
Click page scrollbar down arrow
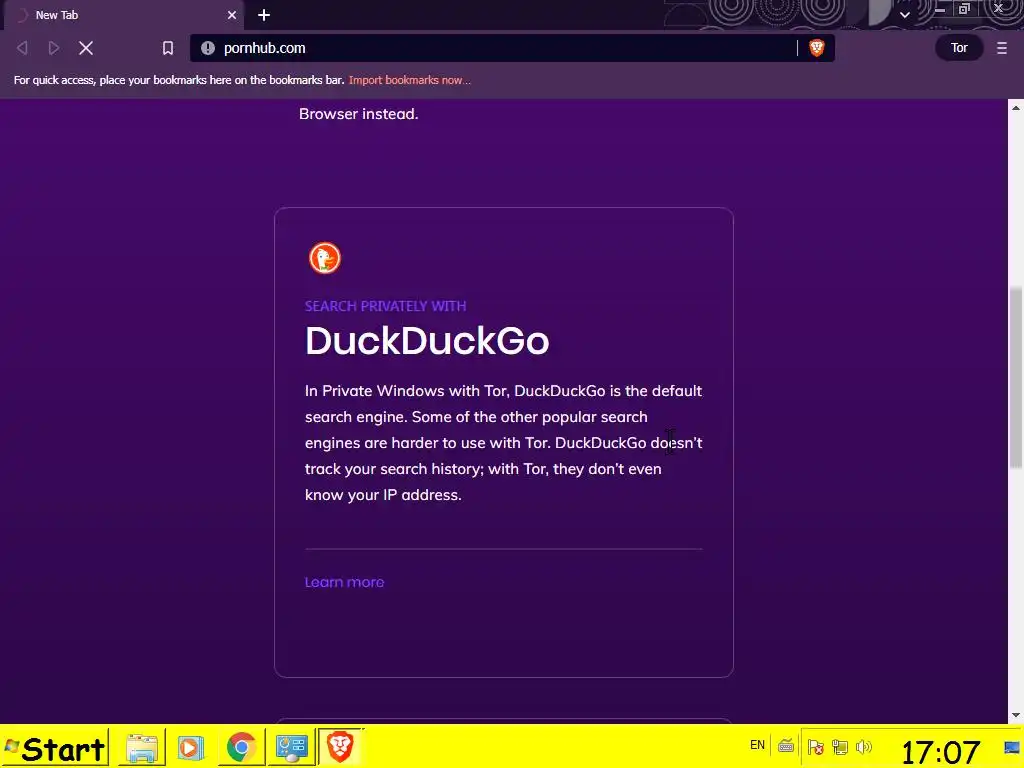[x=1016, y=715]
